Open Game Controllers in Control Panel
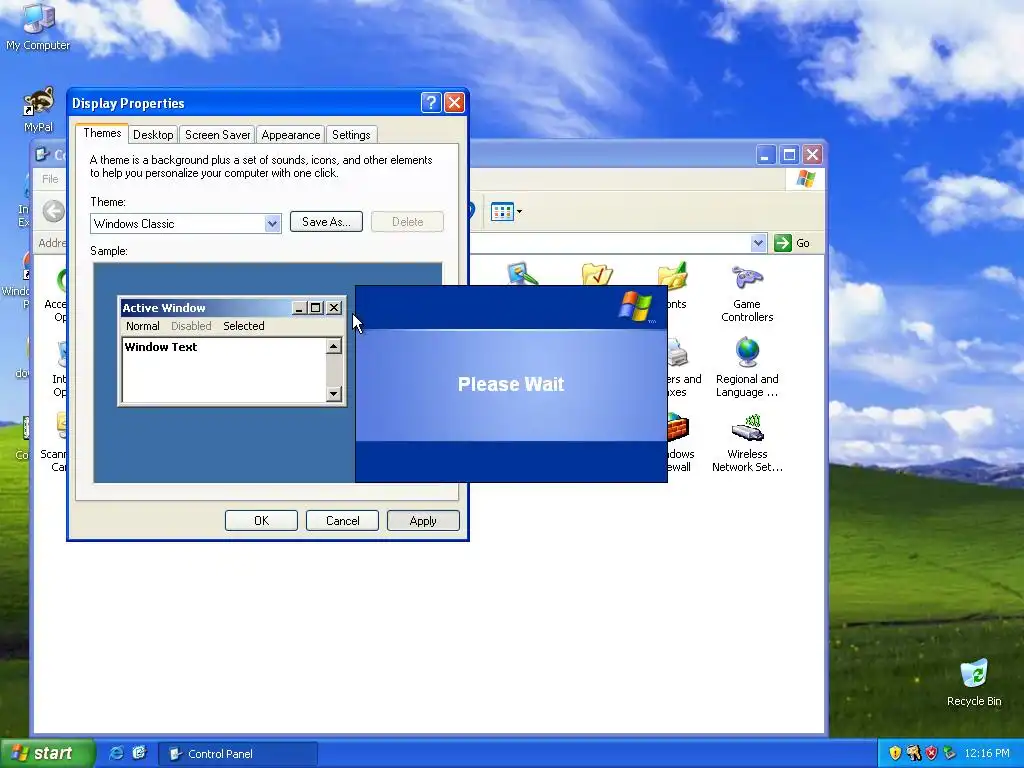Image resolution: width=1024 pixels, height=768 pixels. 746,293
